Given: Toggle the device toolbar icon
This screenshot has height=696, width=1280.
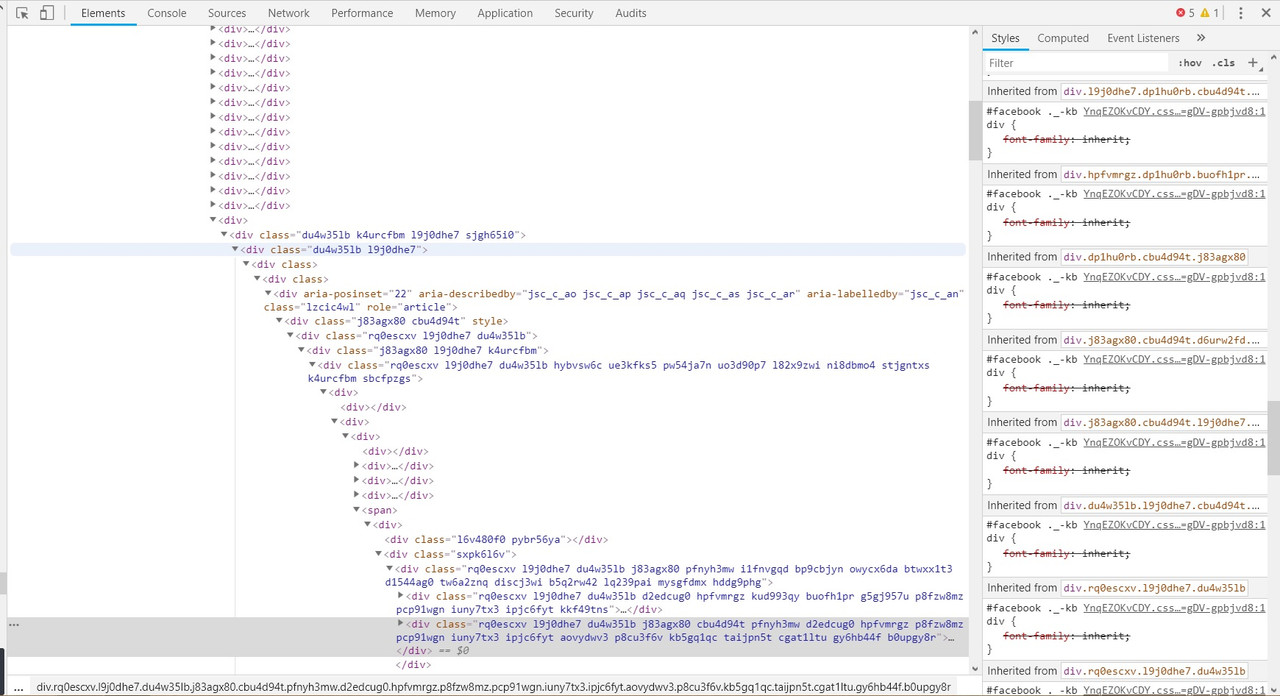Looking at the screenshot, I should click(47, 13).
